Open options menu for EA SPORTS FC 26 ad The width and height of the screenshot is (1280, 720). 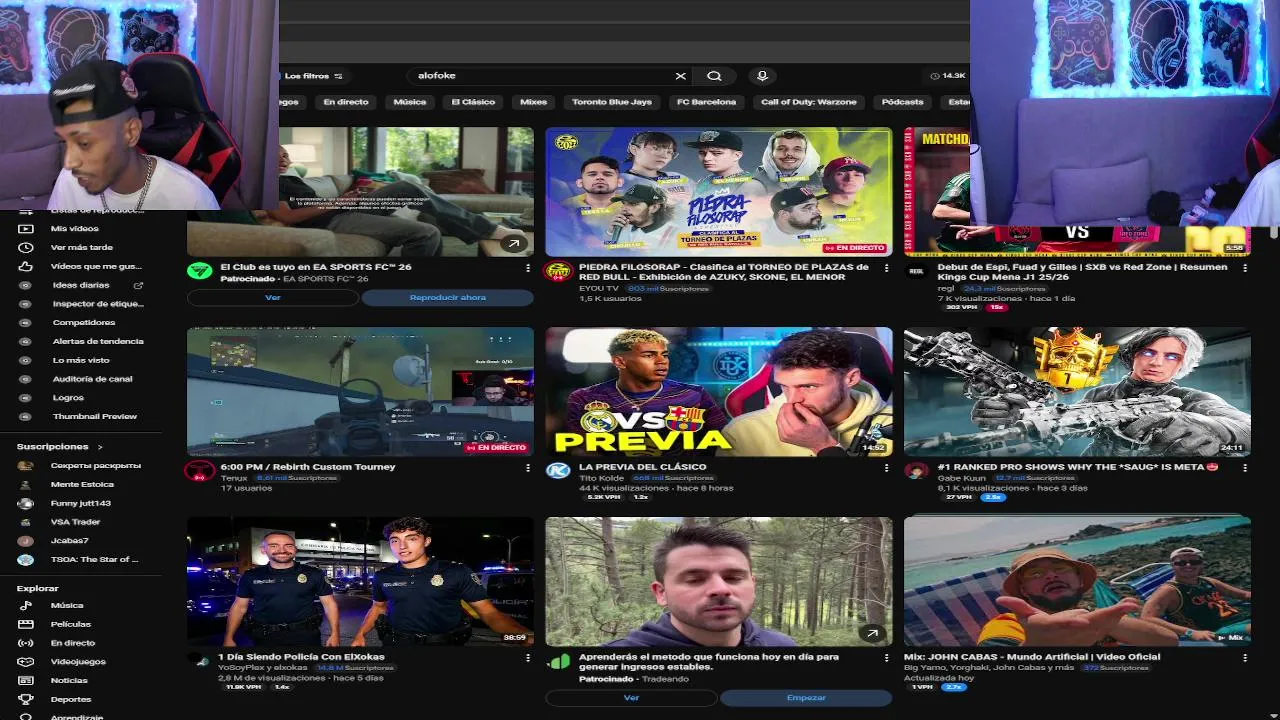pos(527,268)
